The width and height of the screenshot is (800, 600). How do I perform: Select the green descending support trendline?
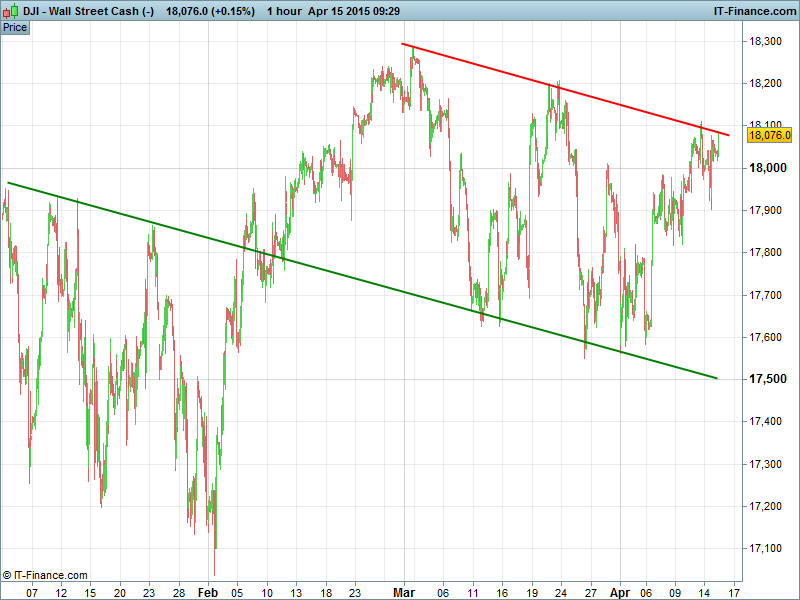362,281
